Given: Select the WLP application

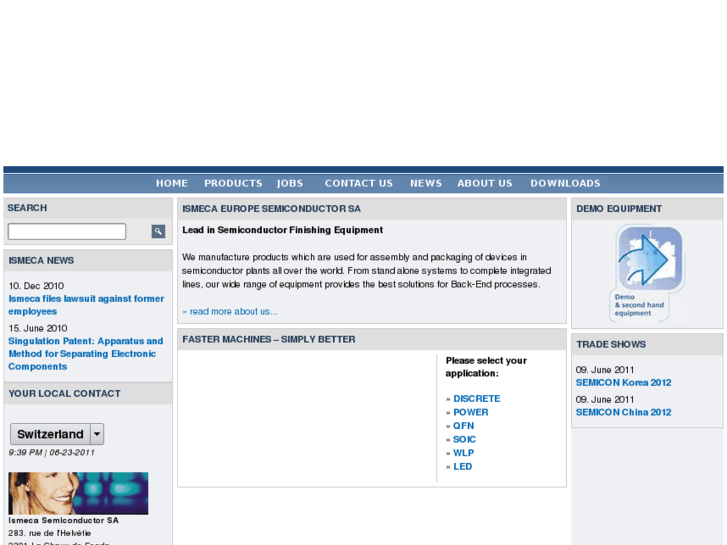Looking at the screenshot, I should pos(463,453).
